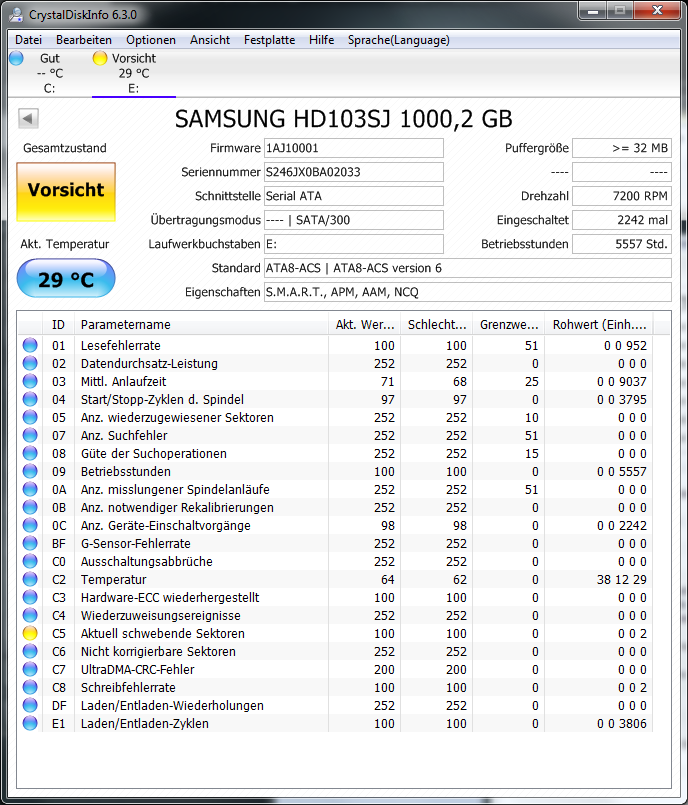
Task: Click the status icon for Laden/Entladen-Zyklen
Action: point(30,723)
